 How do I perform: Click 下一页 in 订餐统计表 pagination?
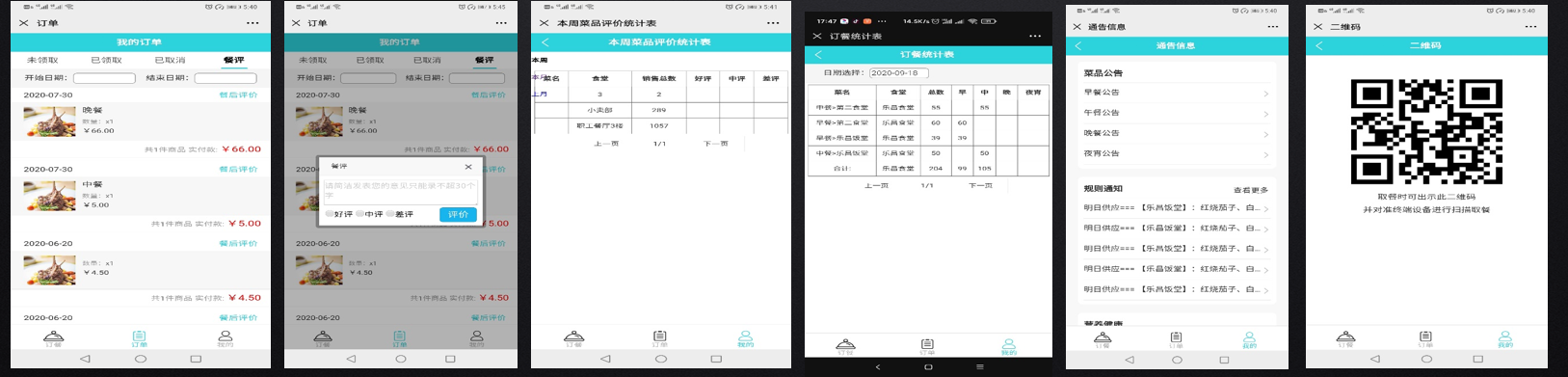980,185
